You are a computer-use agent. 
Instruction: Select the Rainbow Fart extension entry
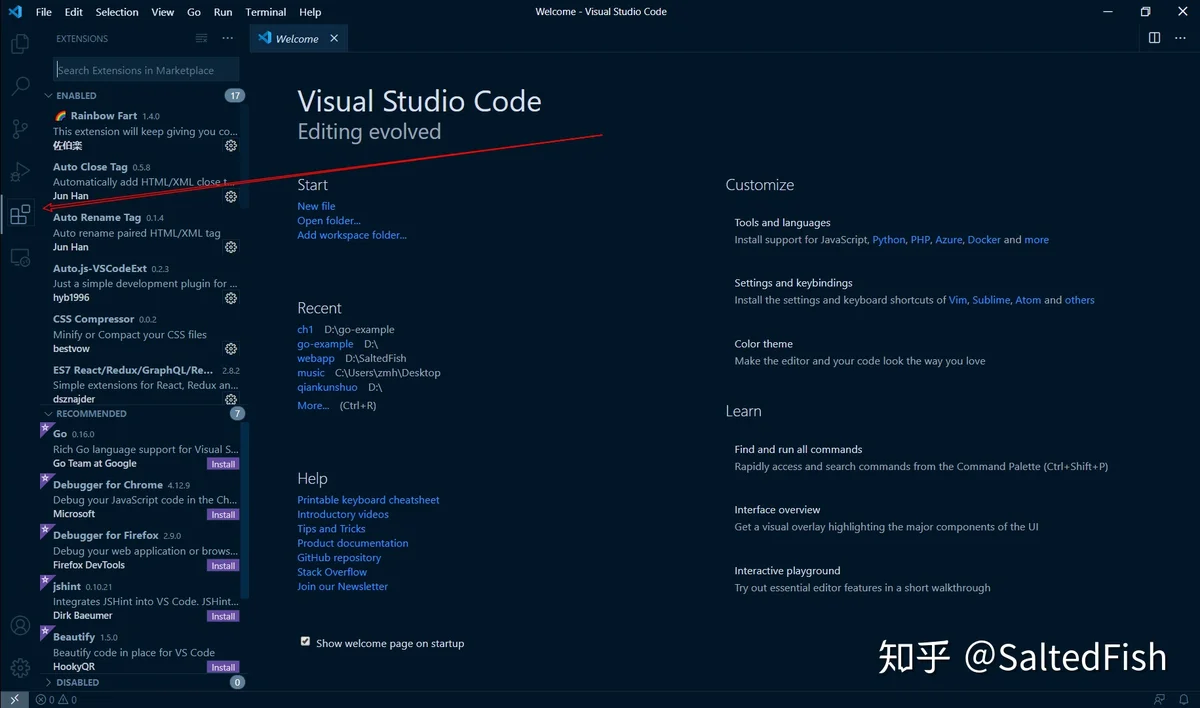(x=144, y=131)
